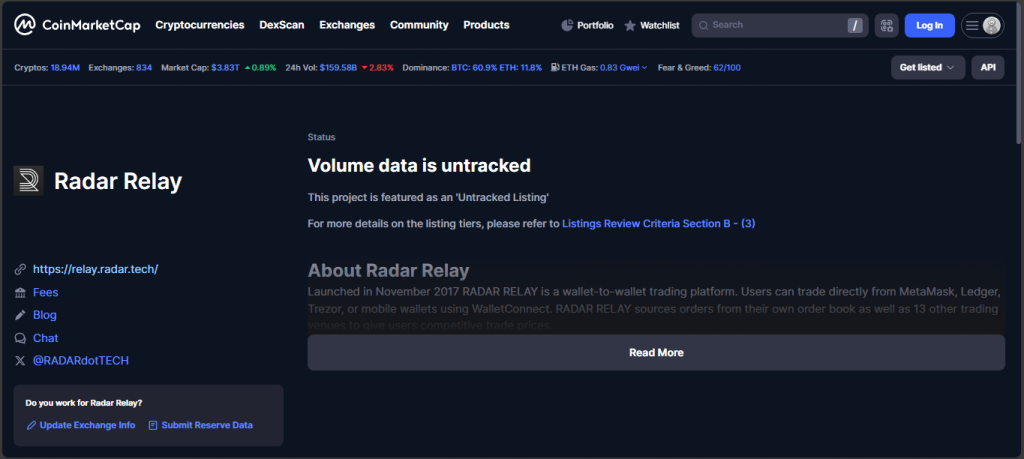Select the Exchanges menu item
Screen dimensions: 1024x459
pyautogui.click(x=346, y=25)
